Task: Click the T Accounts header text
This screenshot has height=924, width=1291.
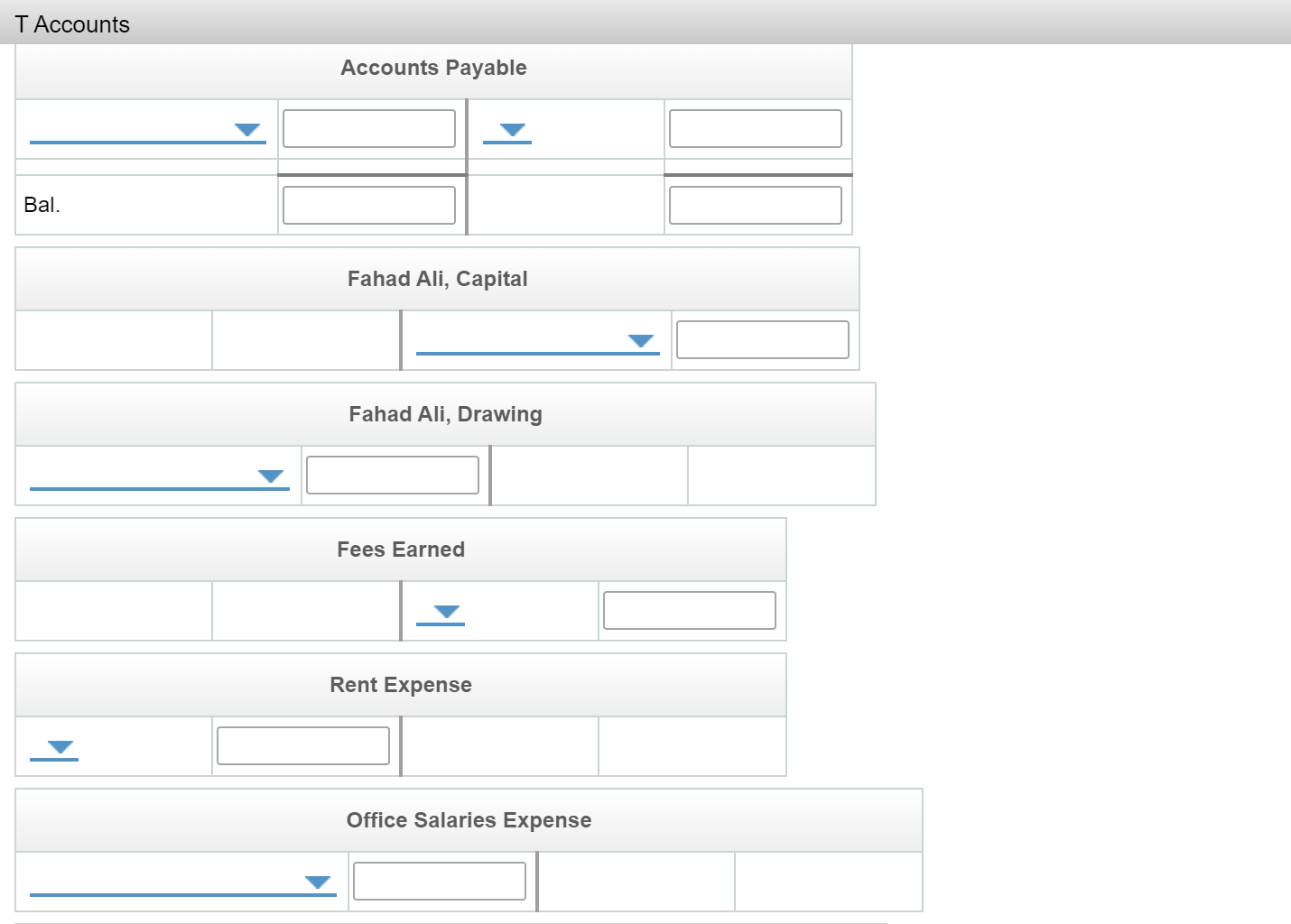Action: [72, 24]
